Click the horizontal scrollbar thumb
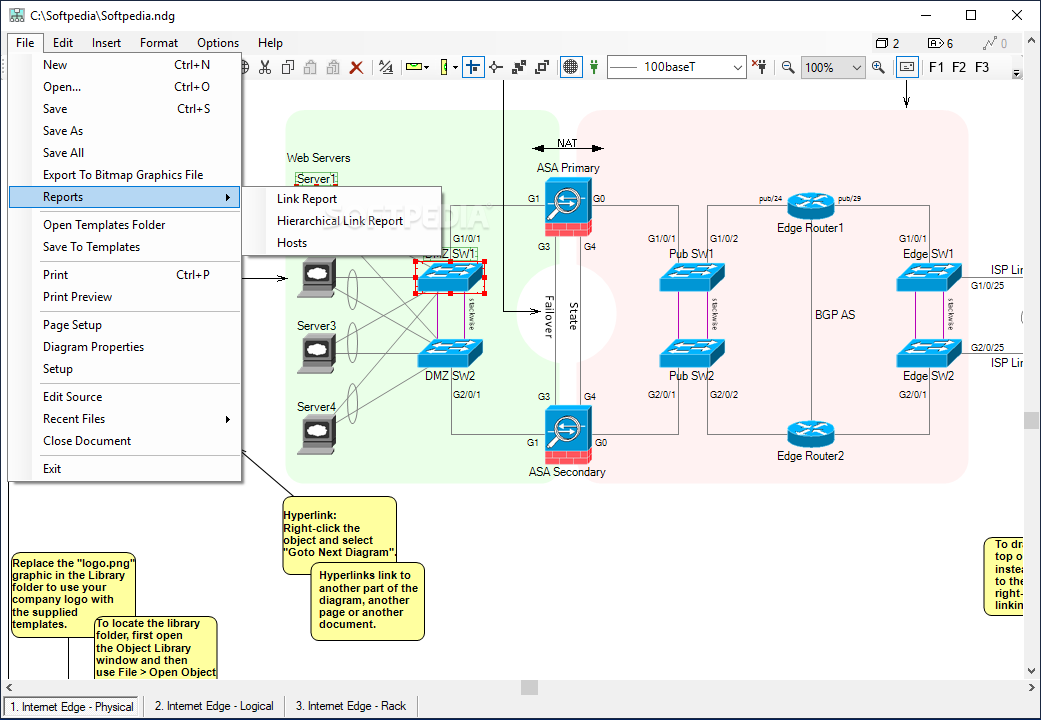Screen dimensions: 1041x720 pos(529,687)
